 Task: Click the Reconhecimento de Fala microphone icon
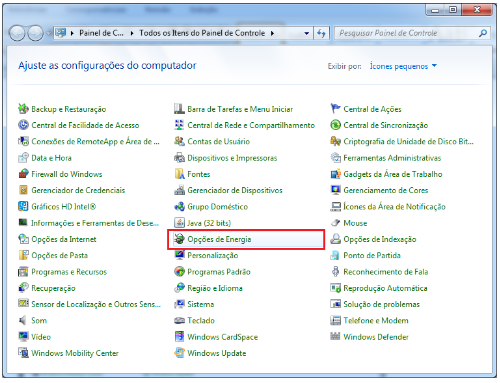point(335,272)
